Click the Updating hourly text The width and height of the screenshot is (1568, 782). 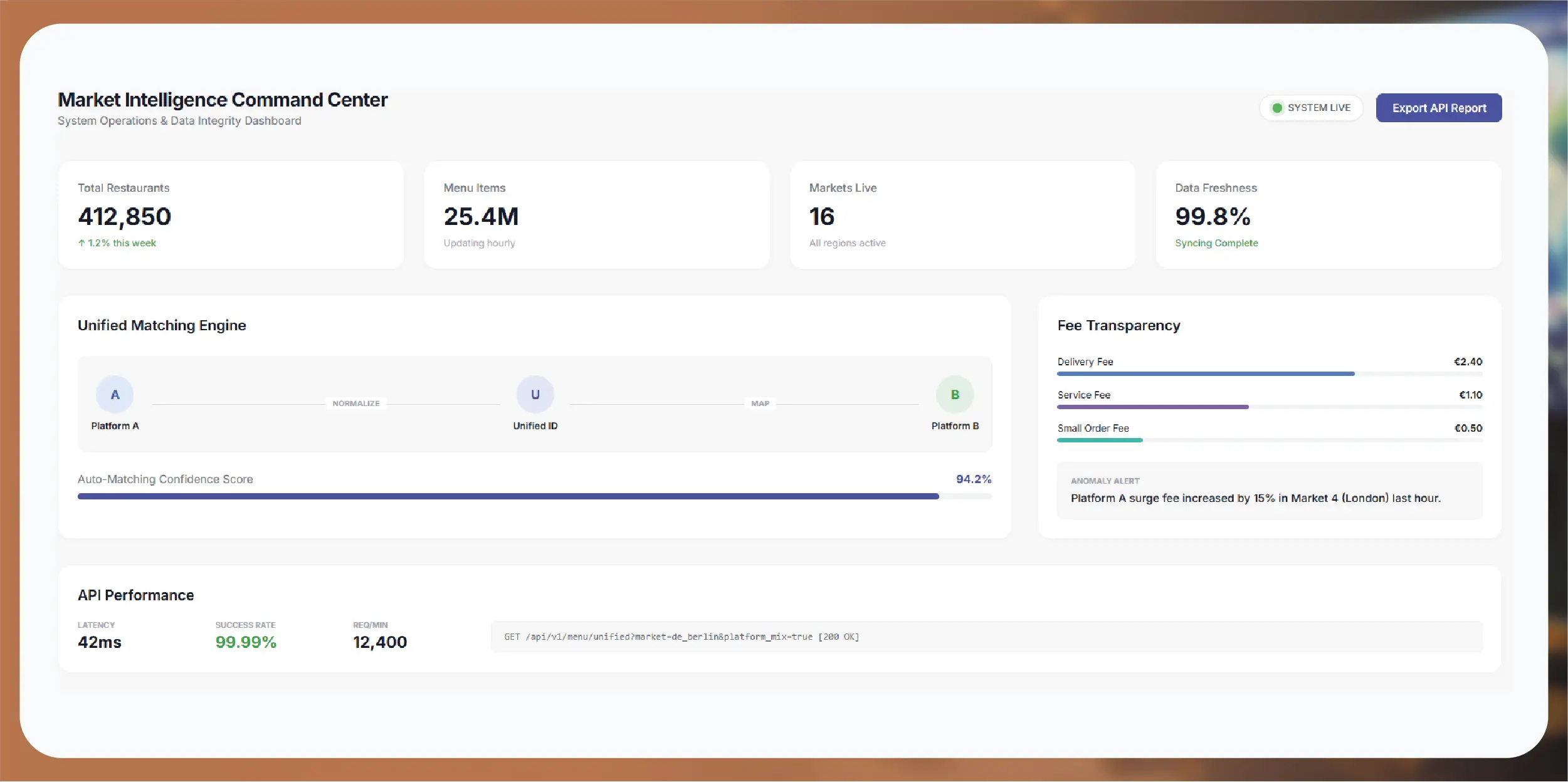pos(479,243)
